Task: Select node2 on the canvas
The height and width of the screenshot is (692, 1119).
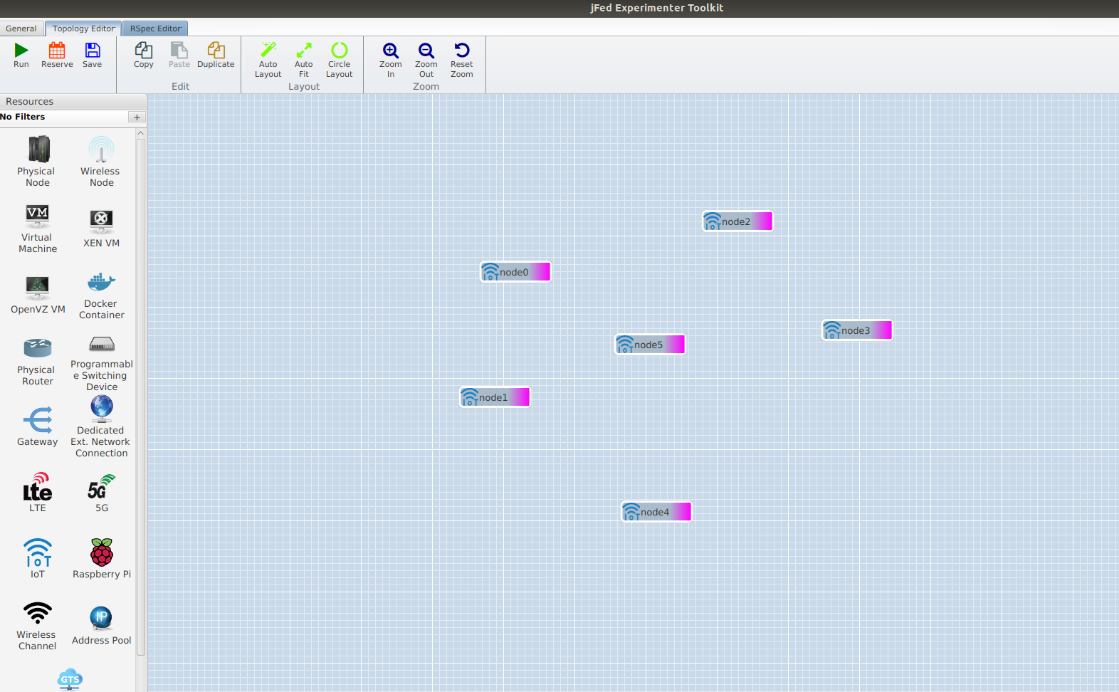Action: click(737, 221)
